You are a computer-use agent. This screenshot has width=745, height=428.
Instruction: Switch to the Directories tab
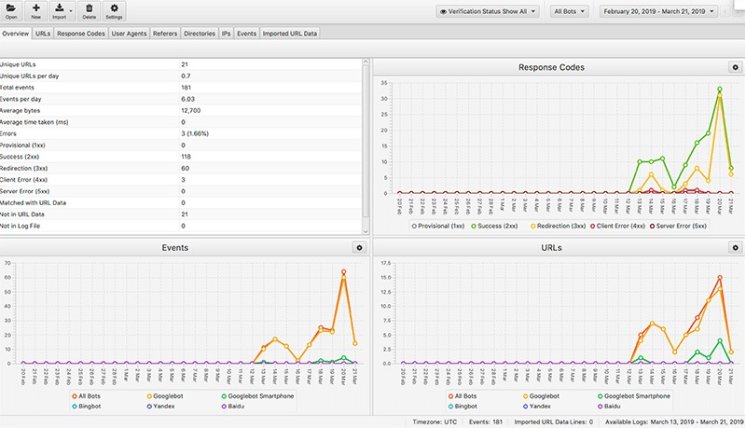click(200, 33)
